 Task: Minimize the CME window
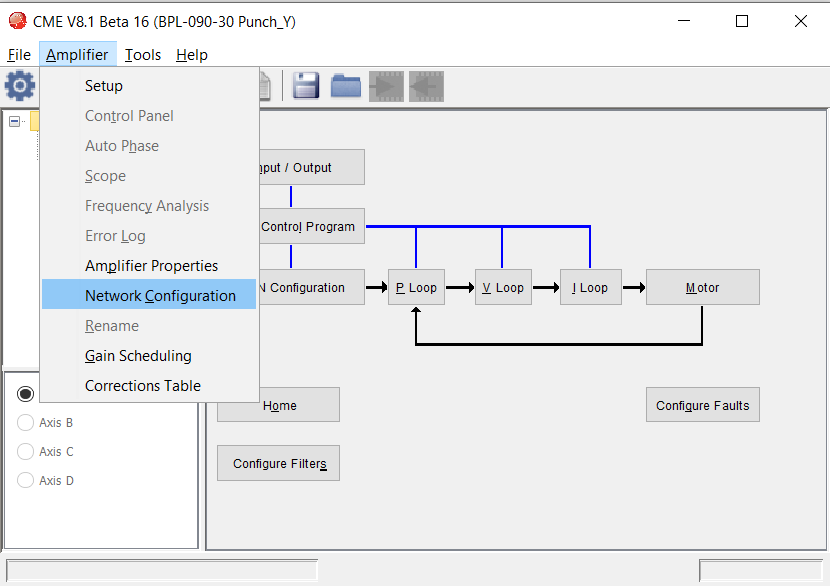684,21
